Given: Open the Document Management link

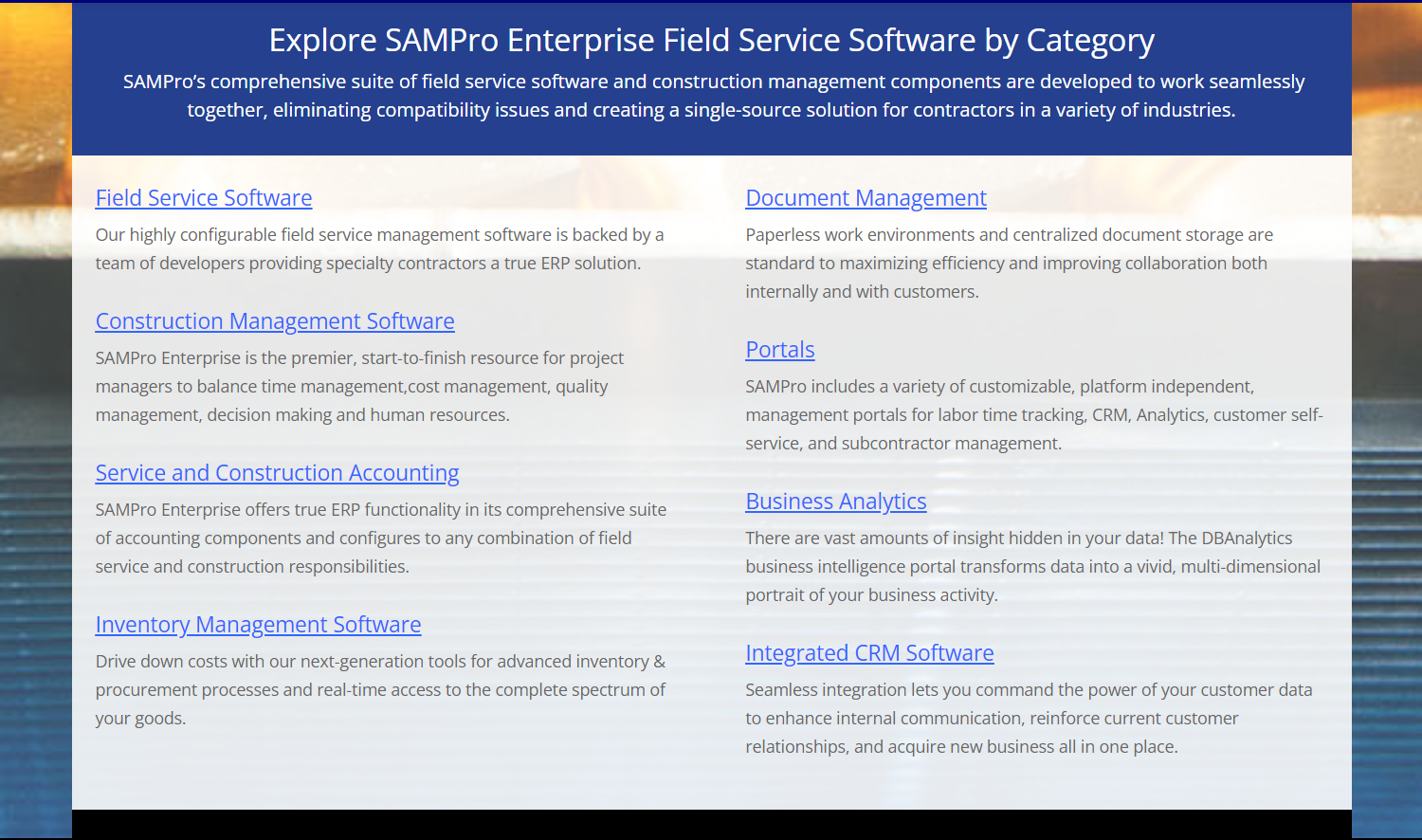Looking at the screenshot, I should (866, 198).
